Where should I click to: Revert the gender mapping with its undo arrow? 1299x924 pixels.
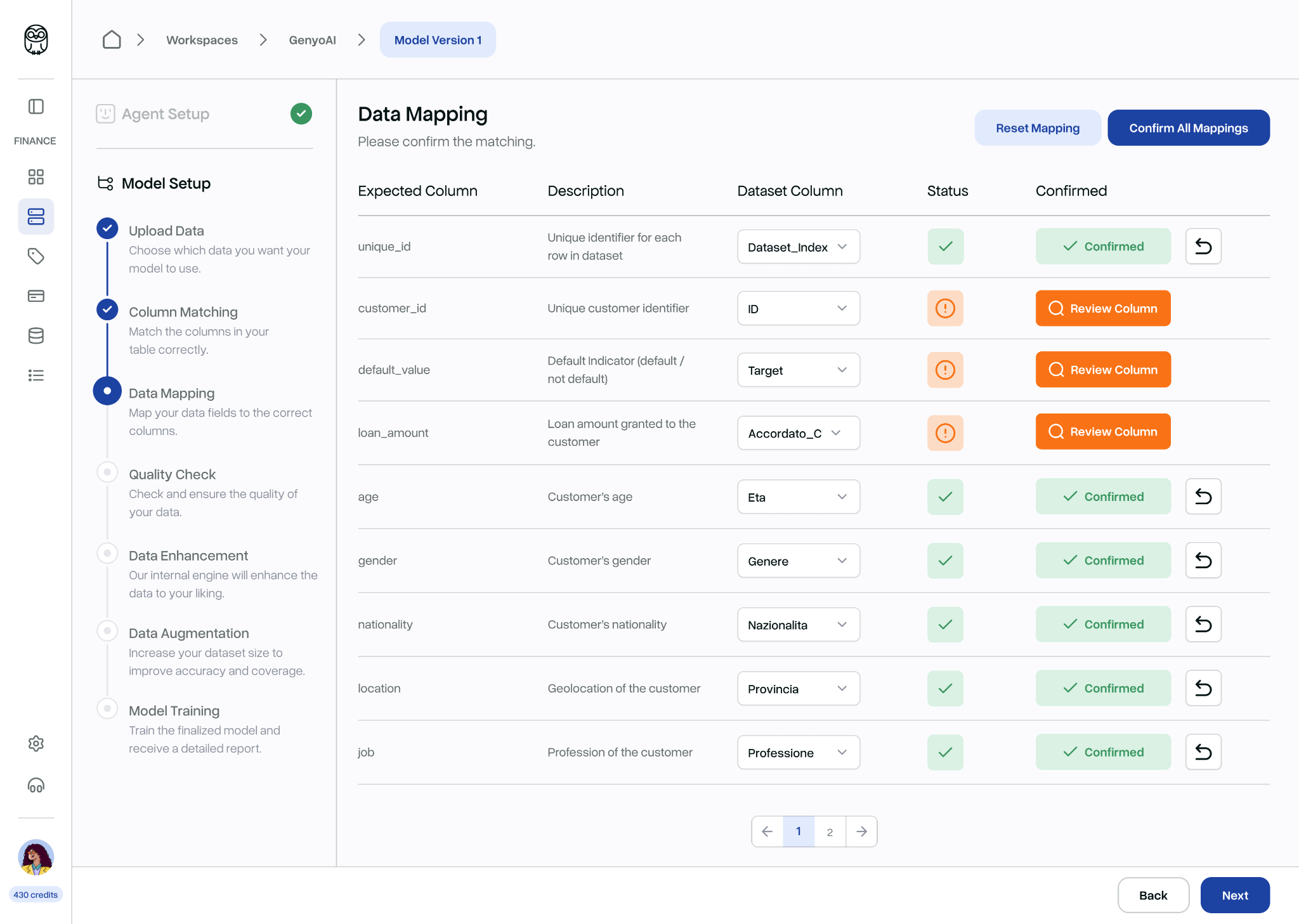pyautogui.click(x=1203, y=560)
